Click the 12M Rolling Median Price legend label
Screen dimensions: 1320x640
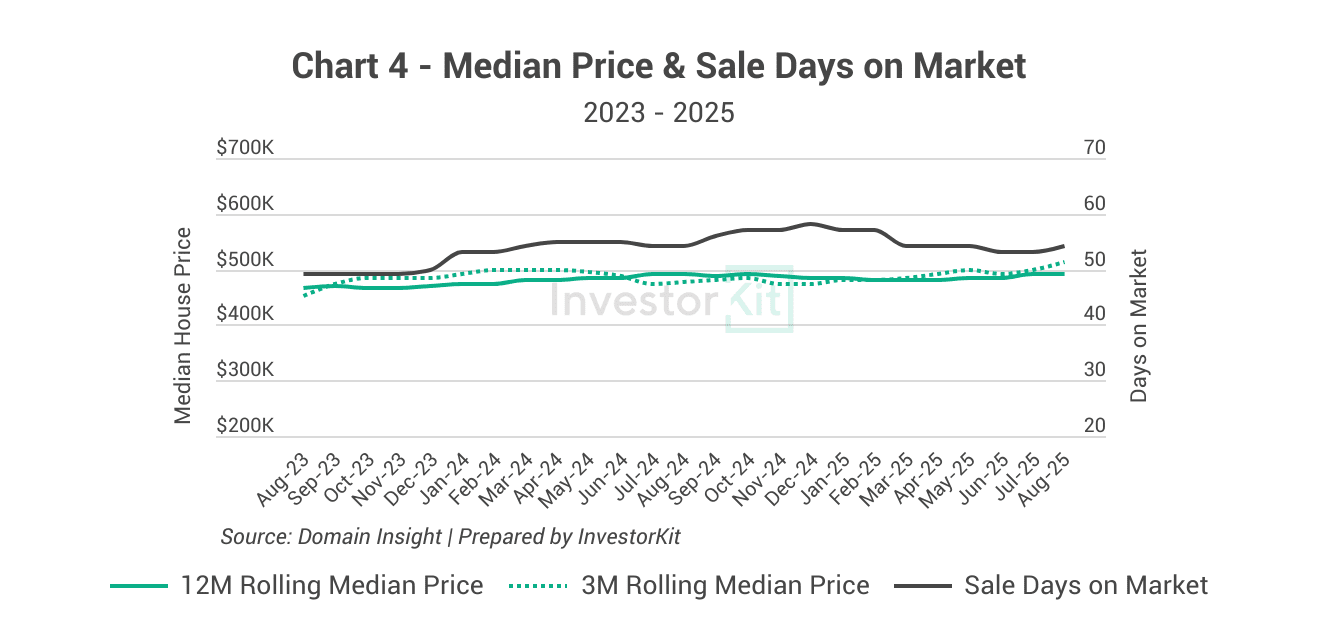331,585
